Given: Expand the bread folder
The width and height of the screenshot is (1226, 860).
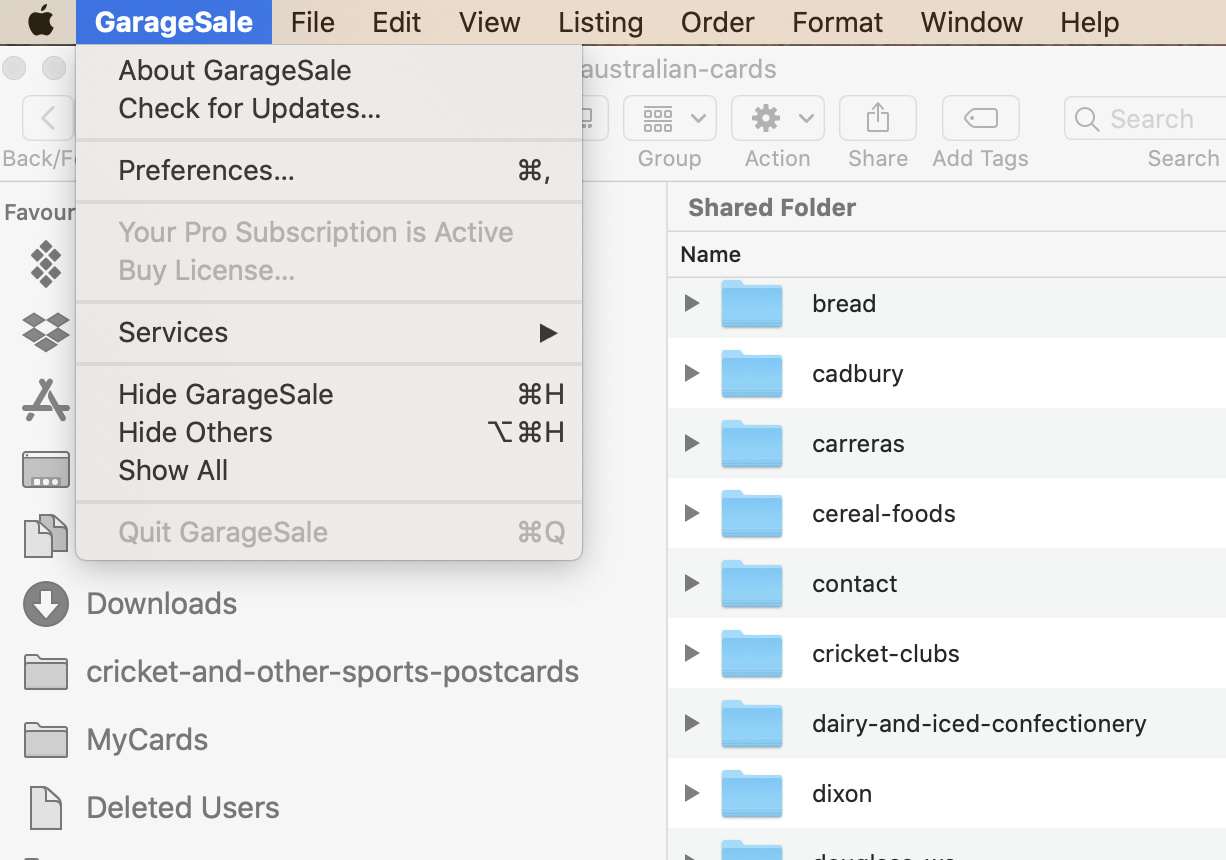Looking at the screenshot, I should pos(691,303).
